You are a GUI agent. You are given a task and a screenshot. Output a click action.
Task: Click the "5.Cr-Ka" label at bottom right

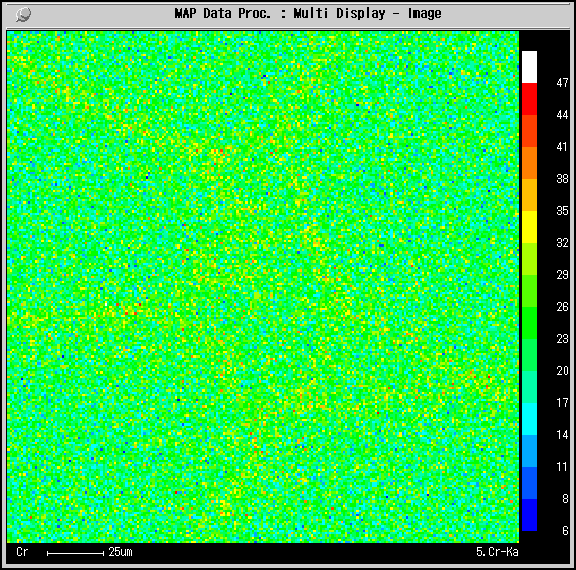pos(497,552)
